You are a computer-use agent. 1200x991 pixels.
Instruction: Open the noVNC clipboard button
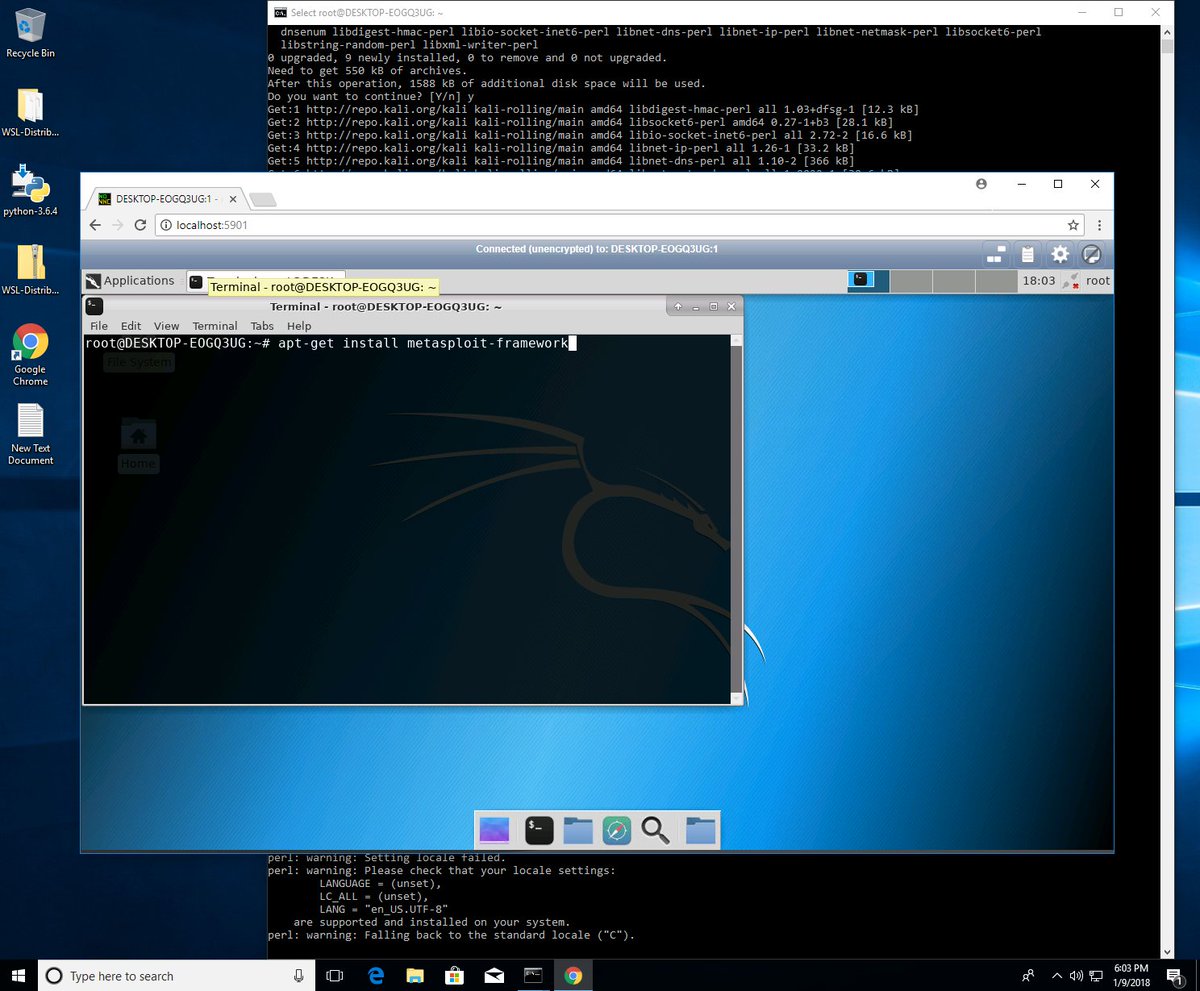[1027, 254]
